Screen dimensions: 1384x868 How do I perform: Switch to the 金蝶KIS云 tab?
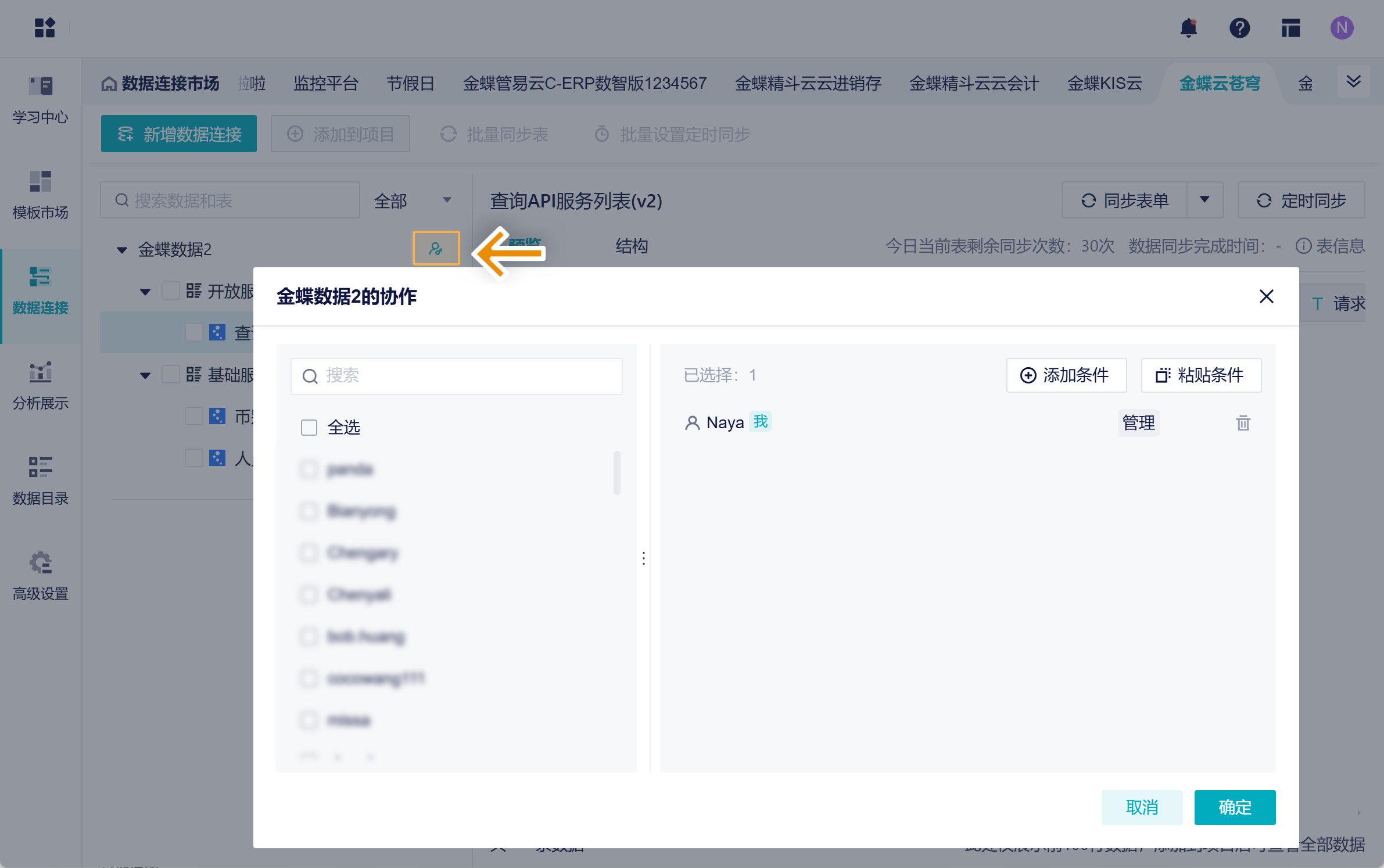coord(1105,84)
